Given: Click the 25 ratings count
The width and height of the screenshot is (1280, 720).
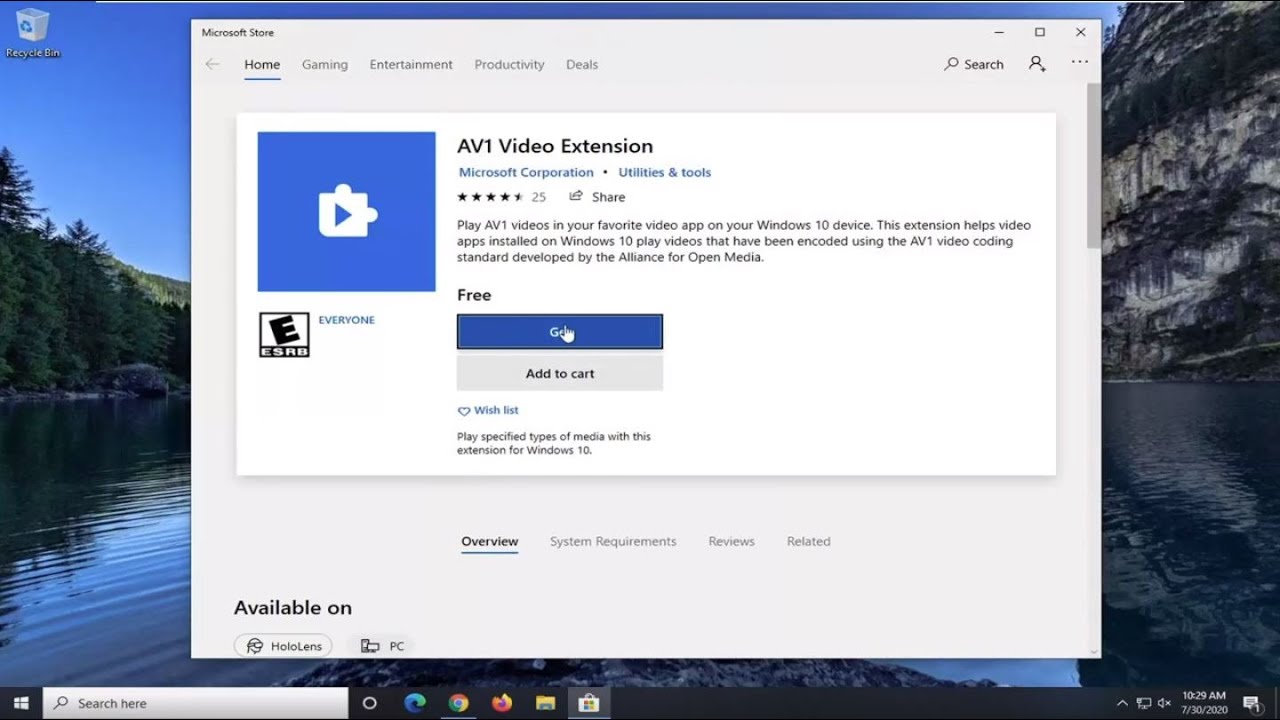Looking at the screenshot, I should [539, 197].
